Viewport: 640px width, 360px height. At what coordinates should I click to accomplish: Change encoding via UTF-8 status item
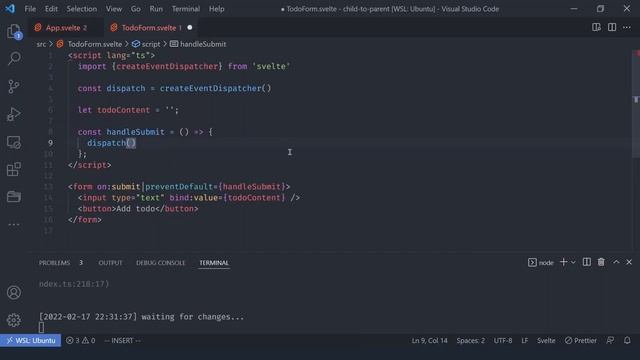pyautogui.click(x=503, y=340)
